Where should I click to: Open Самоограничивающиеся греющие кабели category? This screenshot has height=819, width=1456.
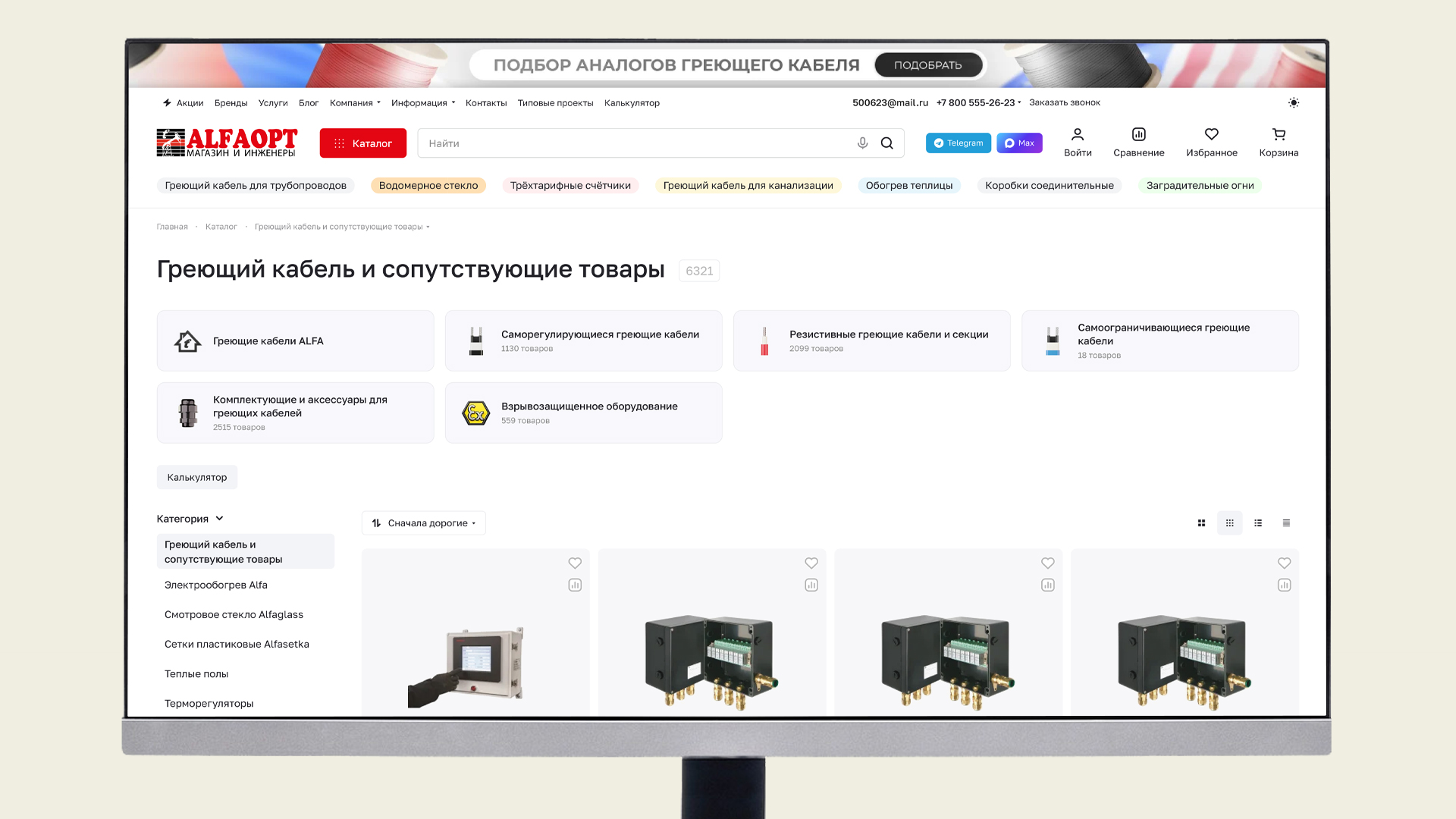pyautogui.click(x=1159, y=340)
